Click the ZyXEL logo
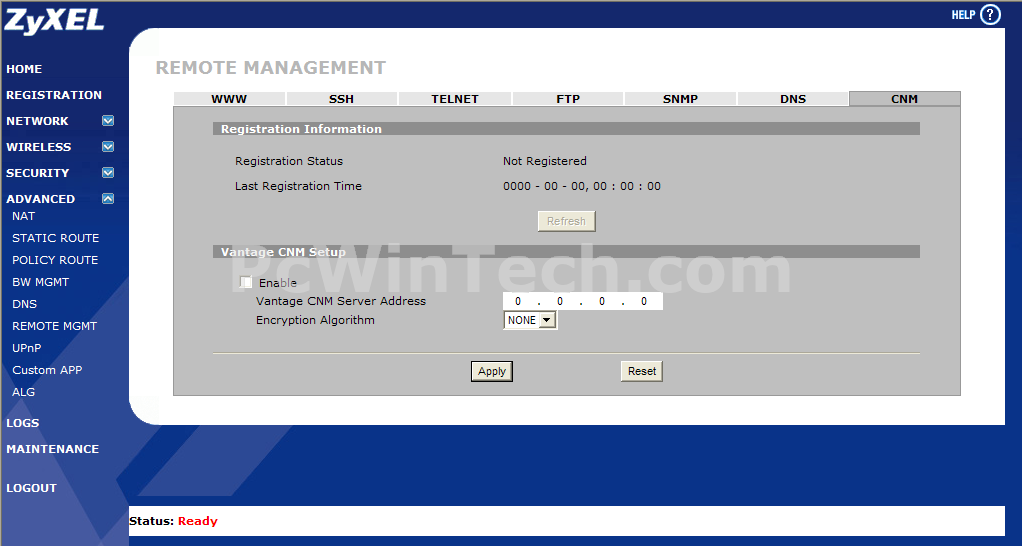This screenshot has width=1022, height=546. pyautogui.click(x=54, y=20)
